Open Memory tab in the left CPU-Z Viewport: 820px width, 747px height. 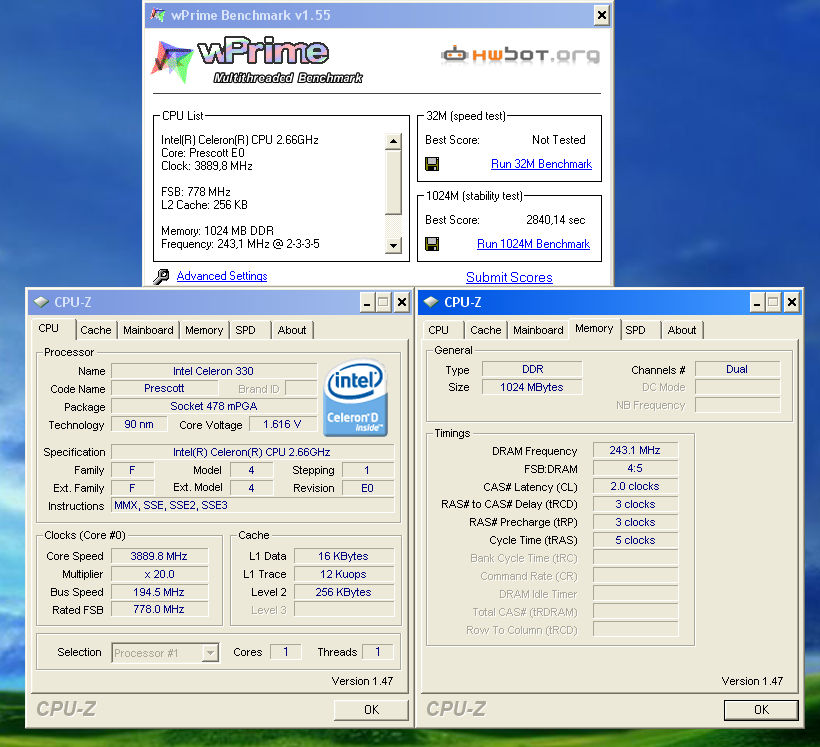(x=204, y=330)
